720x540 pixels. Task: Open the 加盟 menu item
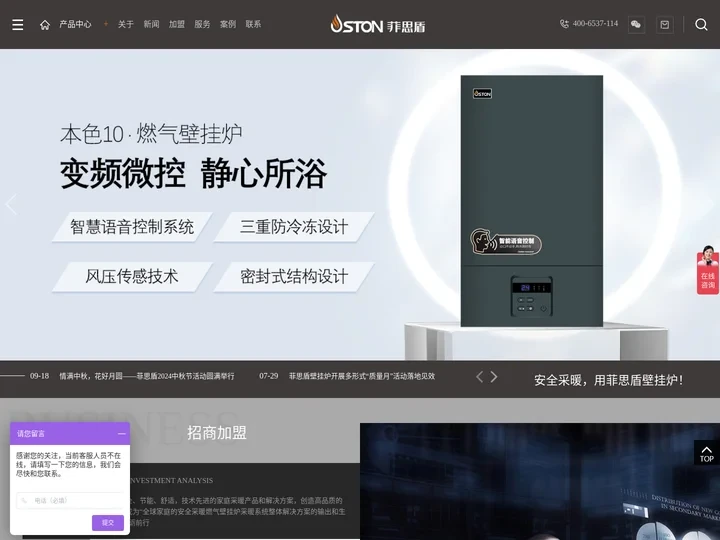pyautogui.click(x=176, y=24)
